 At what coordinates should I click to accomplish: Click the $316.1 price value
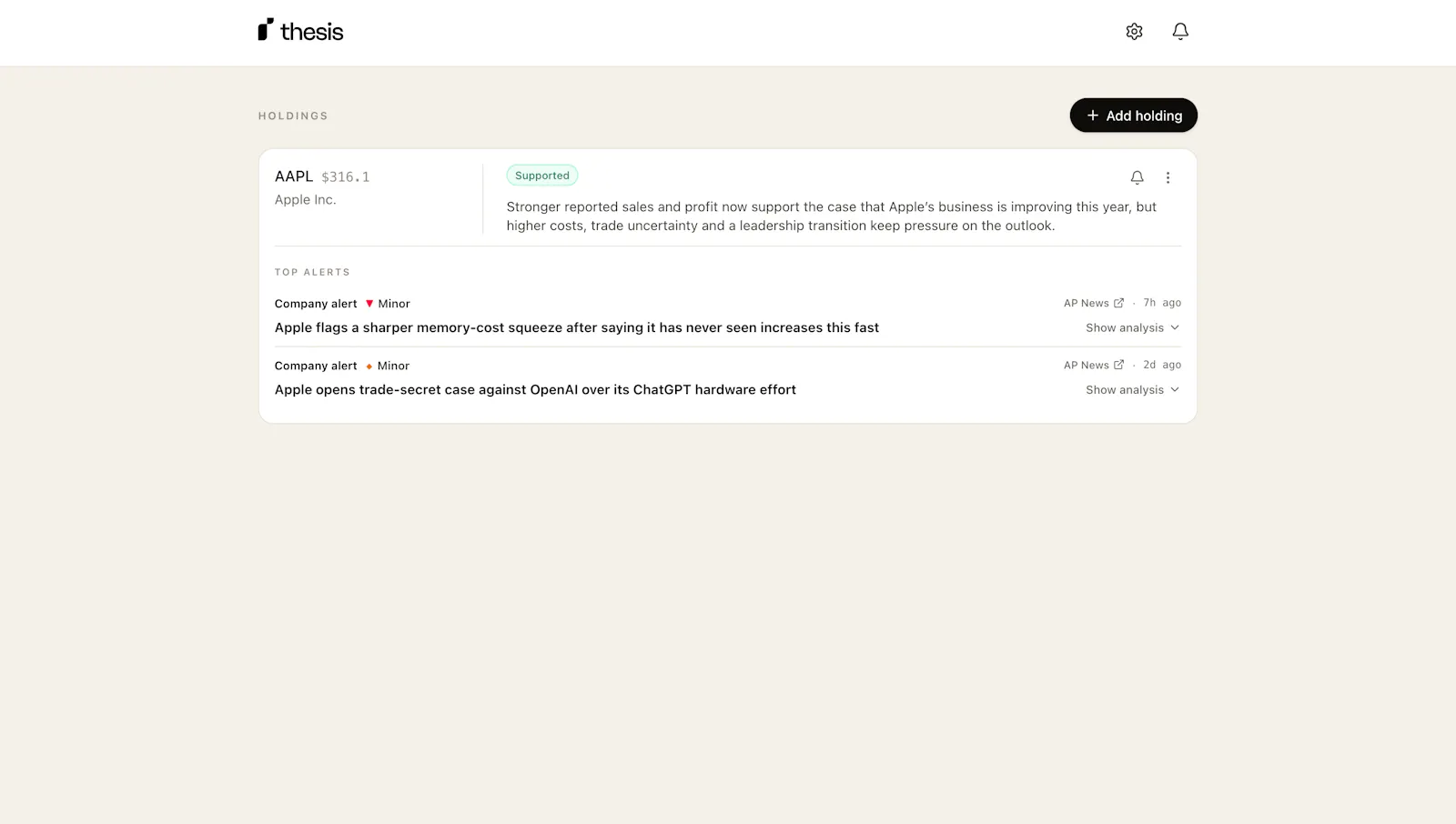point(346,176)
